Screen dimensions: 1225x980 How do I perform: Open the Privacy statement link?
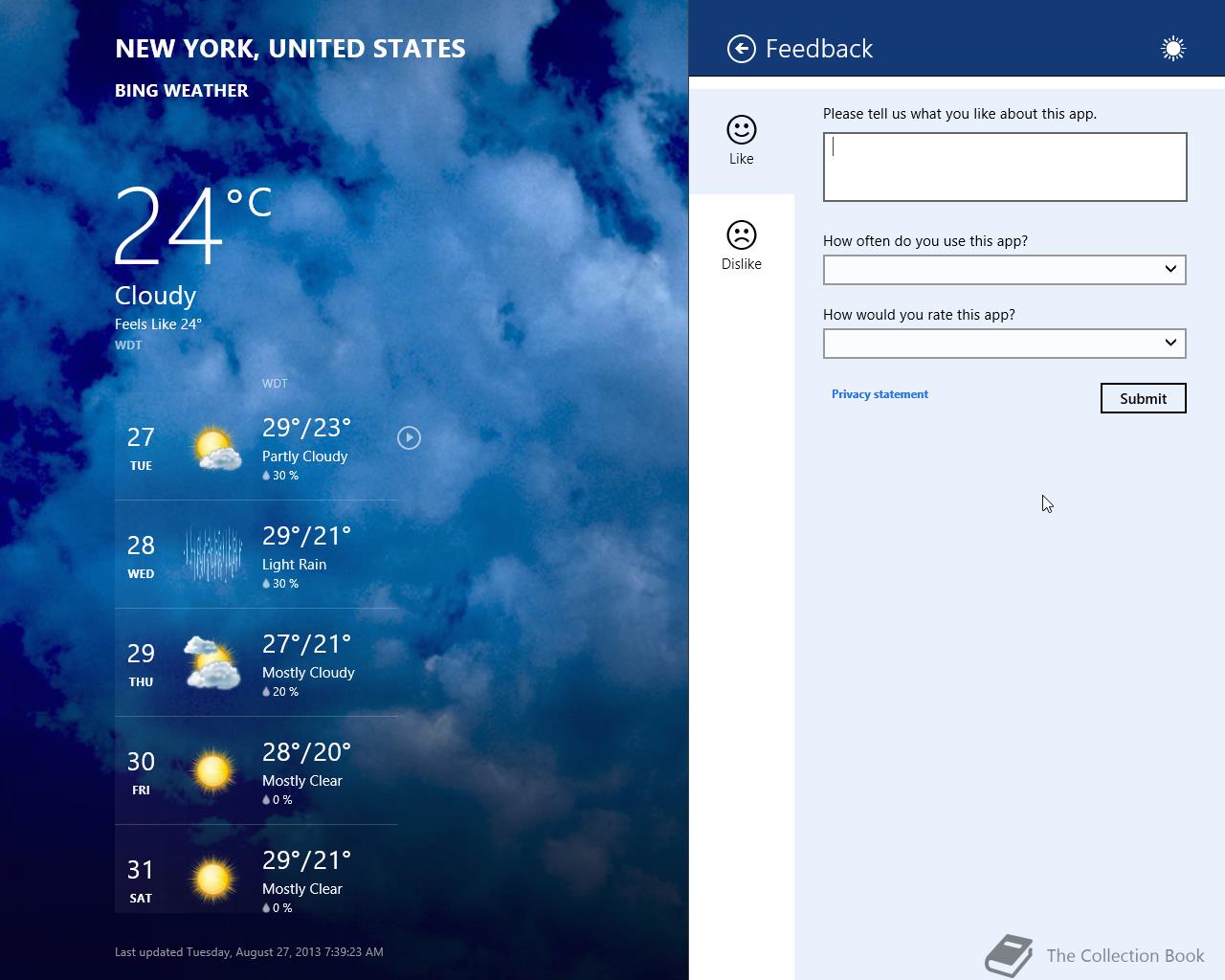(x=880, y=394)
